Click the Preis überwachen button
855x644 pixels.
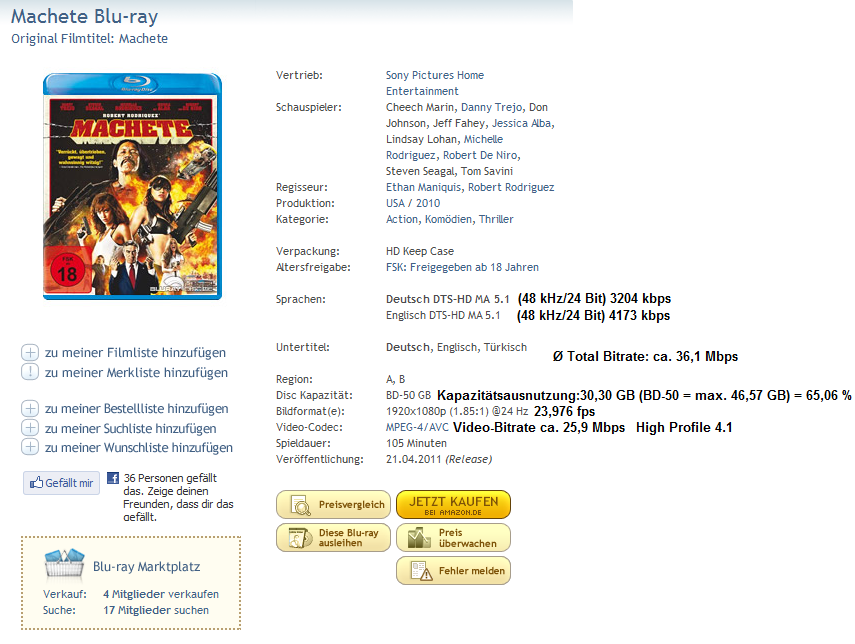453,538
